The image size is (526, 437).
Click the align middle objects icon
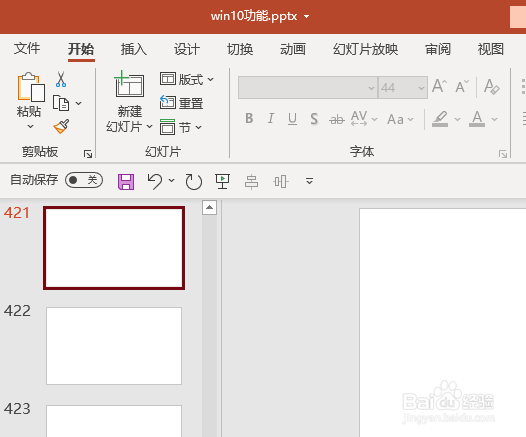pos(280,182)
